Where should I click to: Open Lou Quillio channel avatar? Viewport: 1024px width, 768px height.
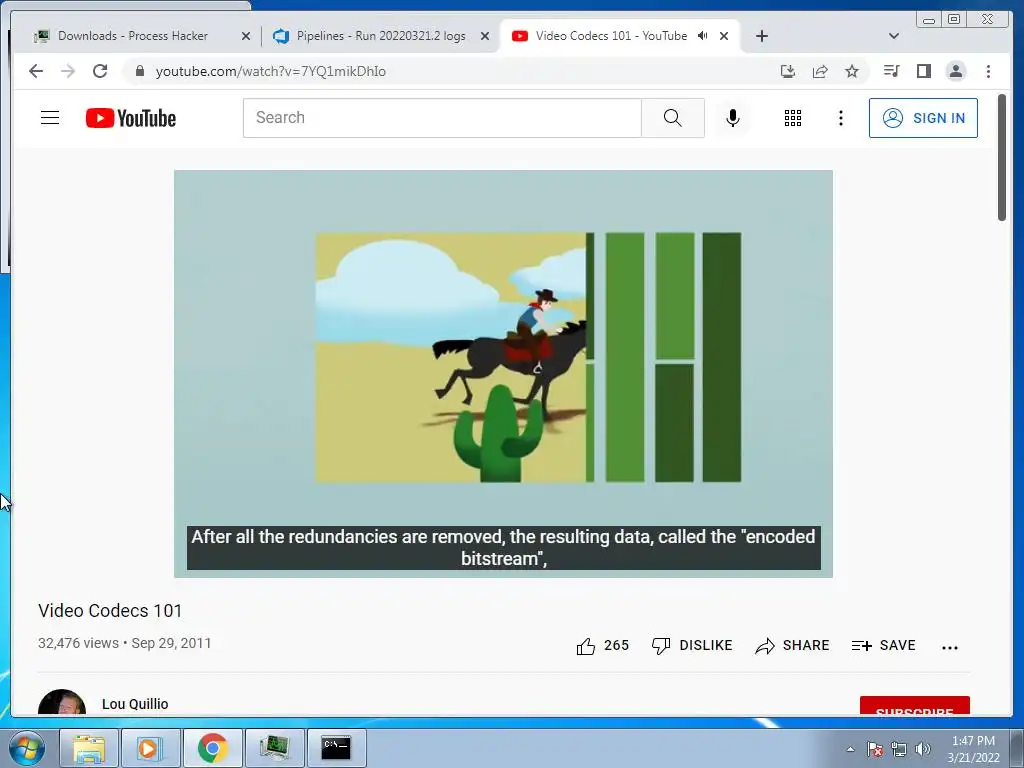pos(62,702)
